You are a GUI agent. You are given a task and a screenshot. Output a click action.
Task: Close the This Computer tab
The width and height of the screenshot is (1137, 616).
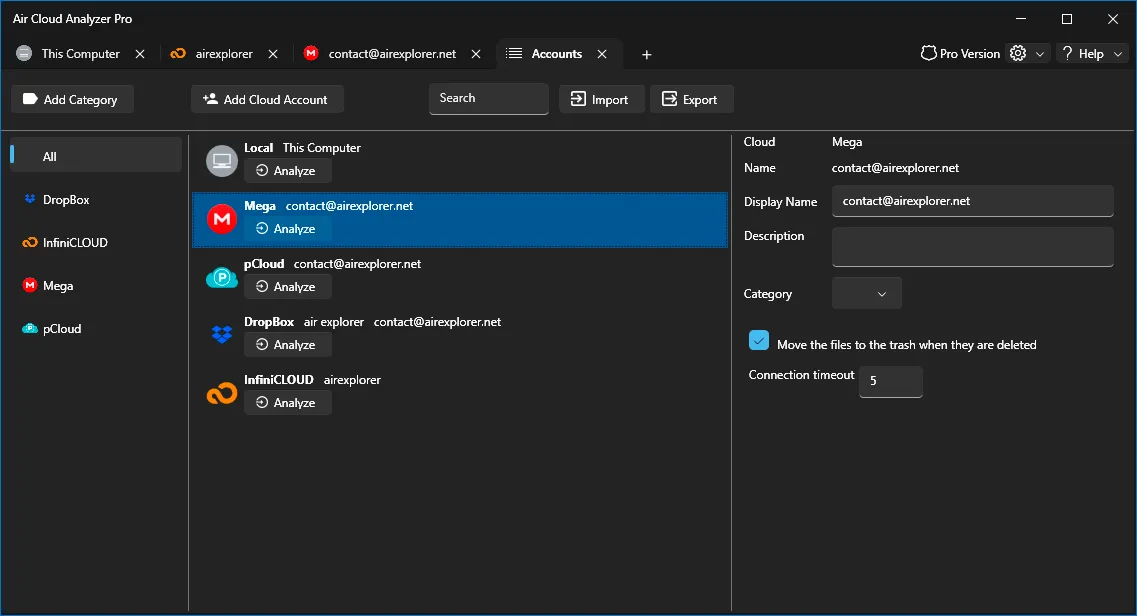(x=140, y=54)
